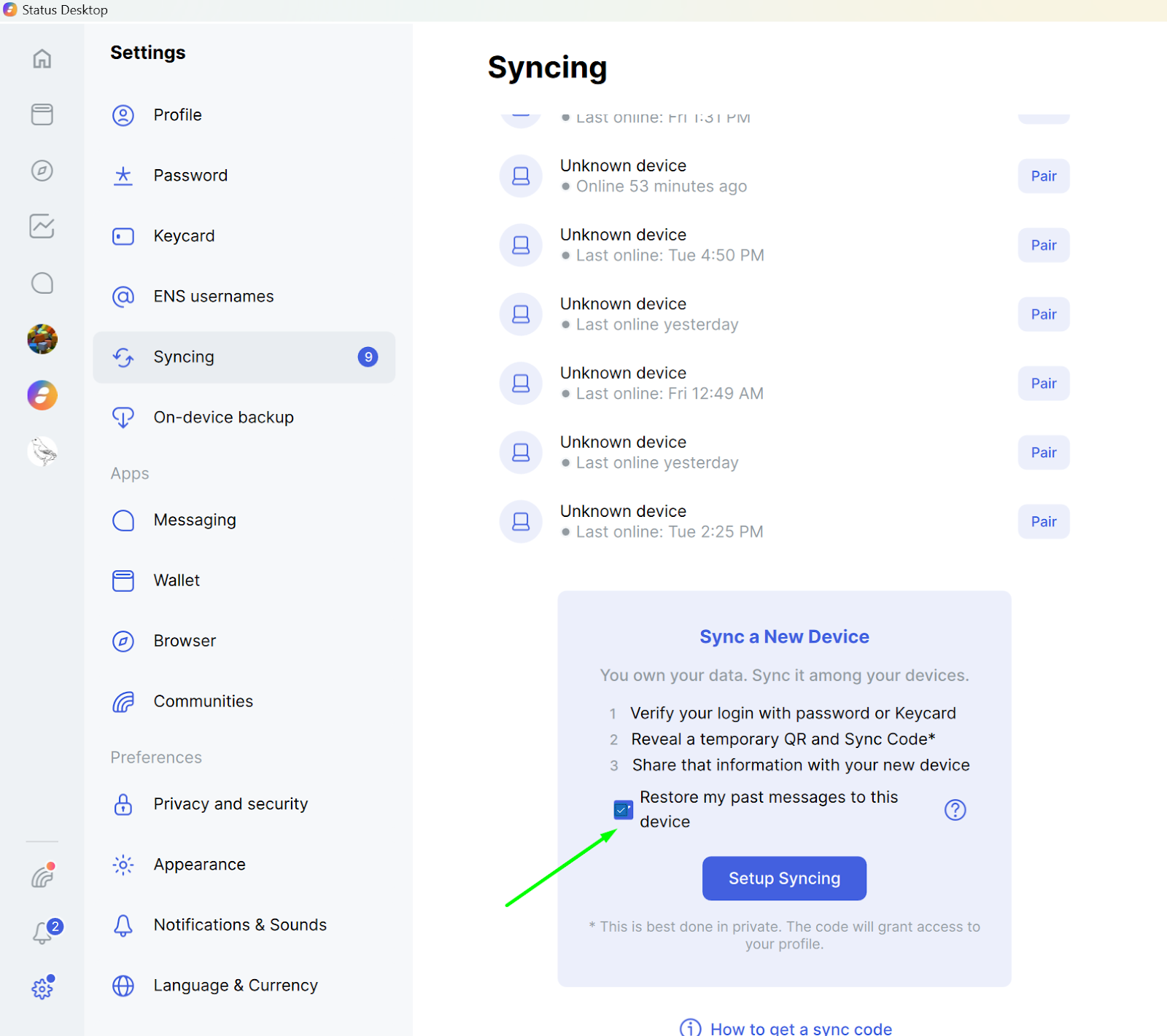The height and width of the screenshot is (1036, 1167).
Task: Open the bird avatar community icon
Action: [42, 451]
